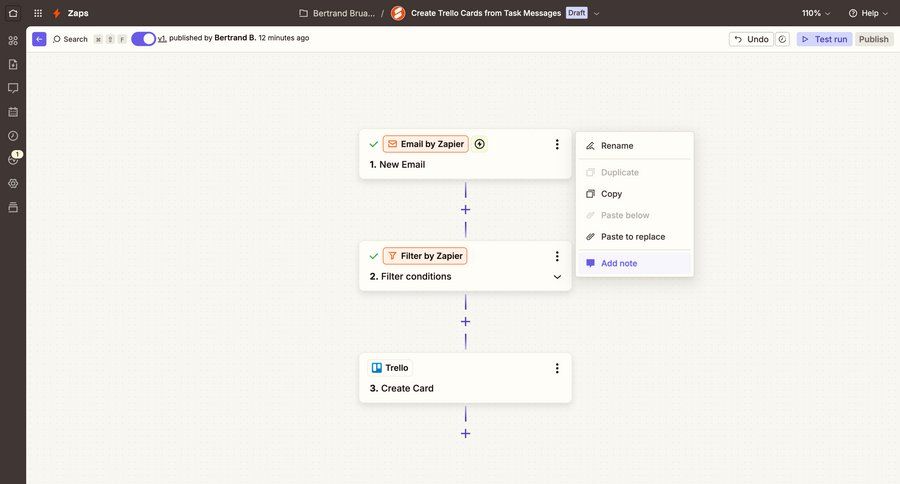
Task: Click the Undo button
Action: coord(751,39)
